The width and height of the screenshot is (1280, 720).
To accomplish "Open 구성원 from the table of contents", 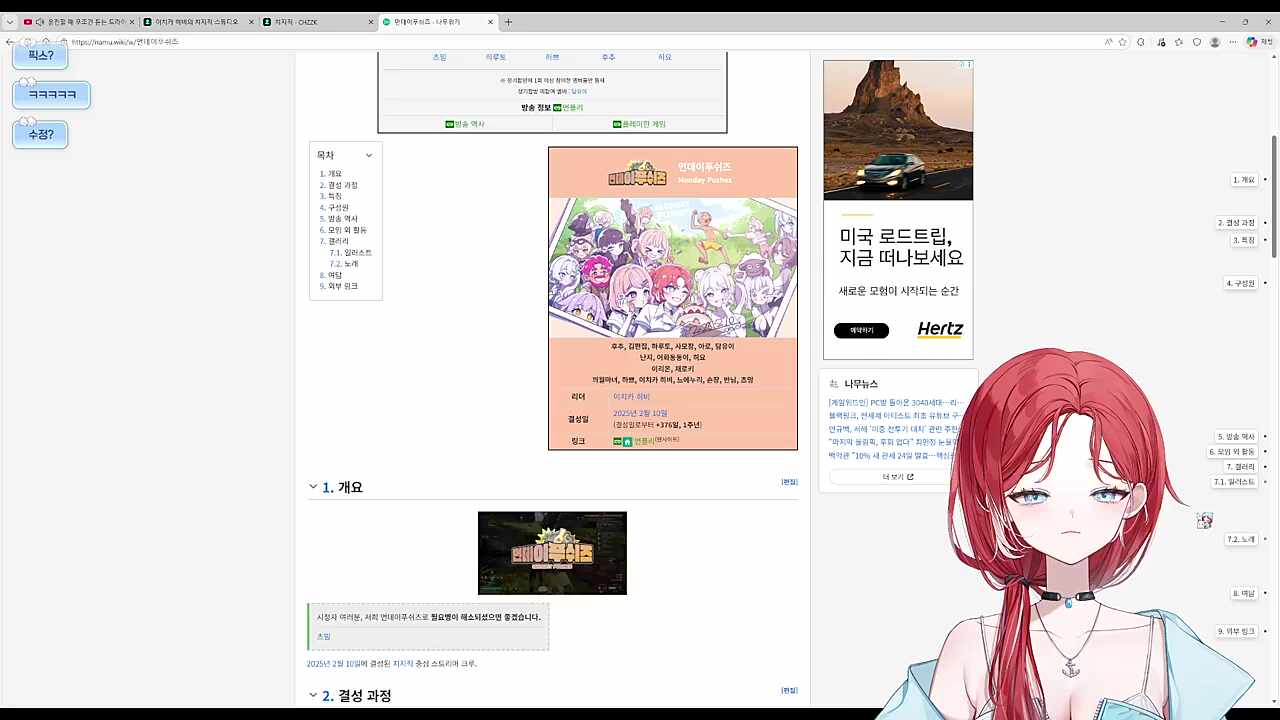I will click(x=336, y=207).
